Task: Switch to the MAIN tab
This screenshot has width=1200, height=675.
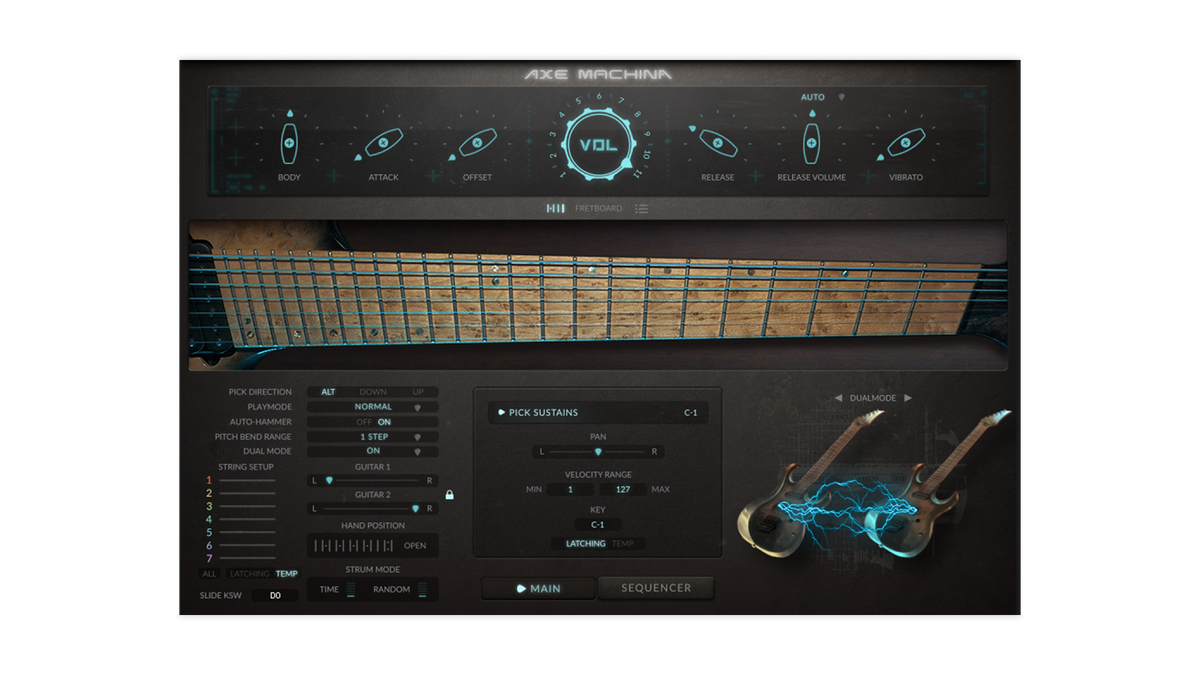Action: [x=538, y=588]
